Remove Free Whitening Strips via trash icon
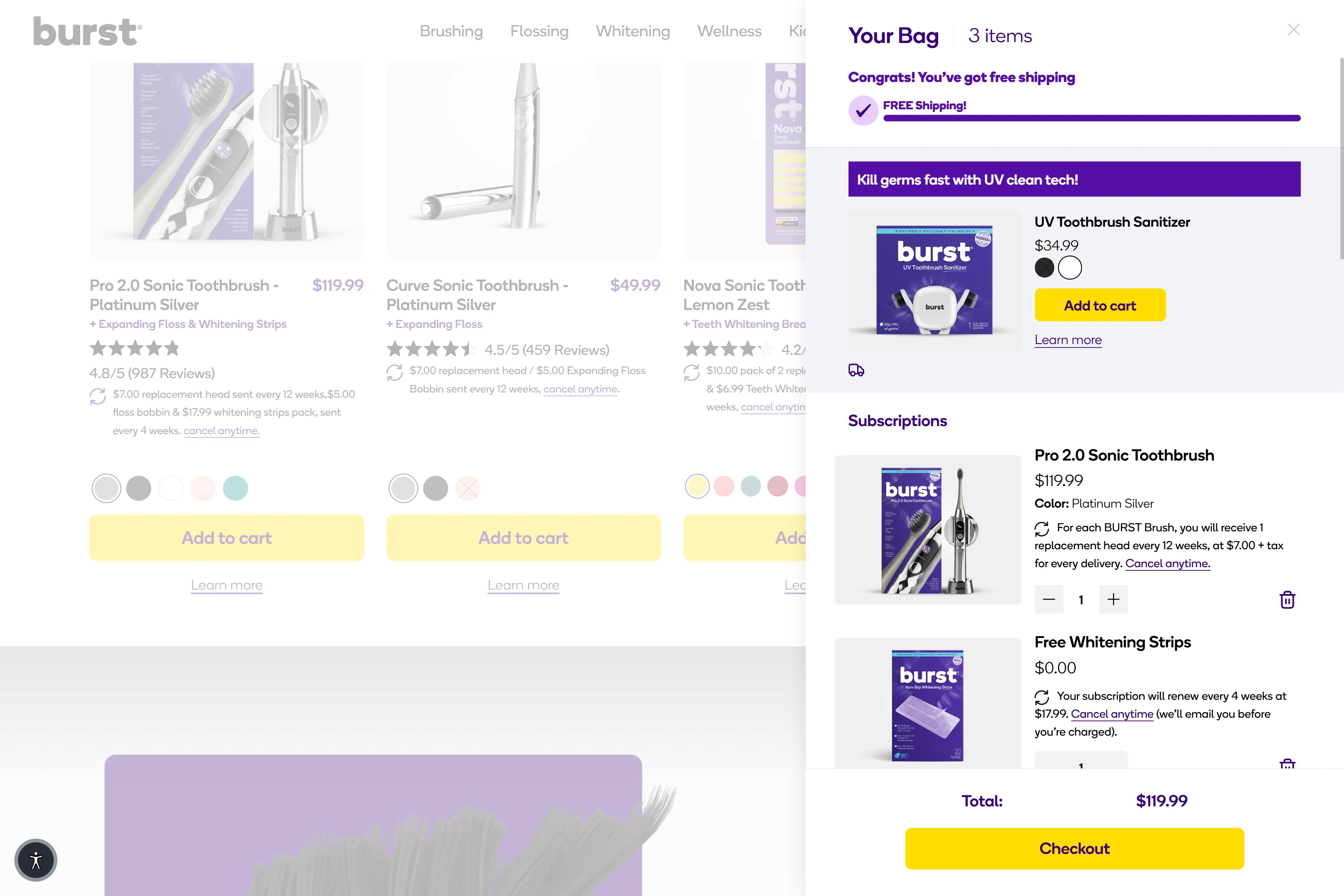1344x896 pixels. coord(1287,764)
